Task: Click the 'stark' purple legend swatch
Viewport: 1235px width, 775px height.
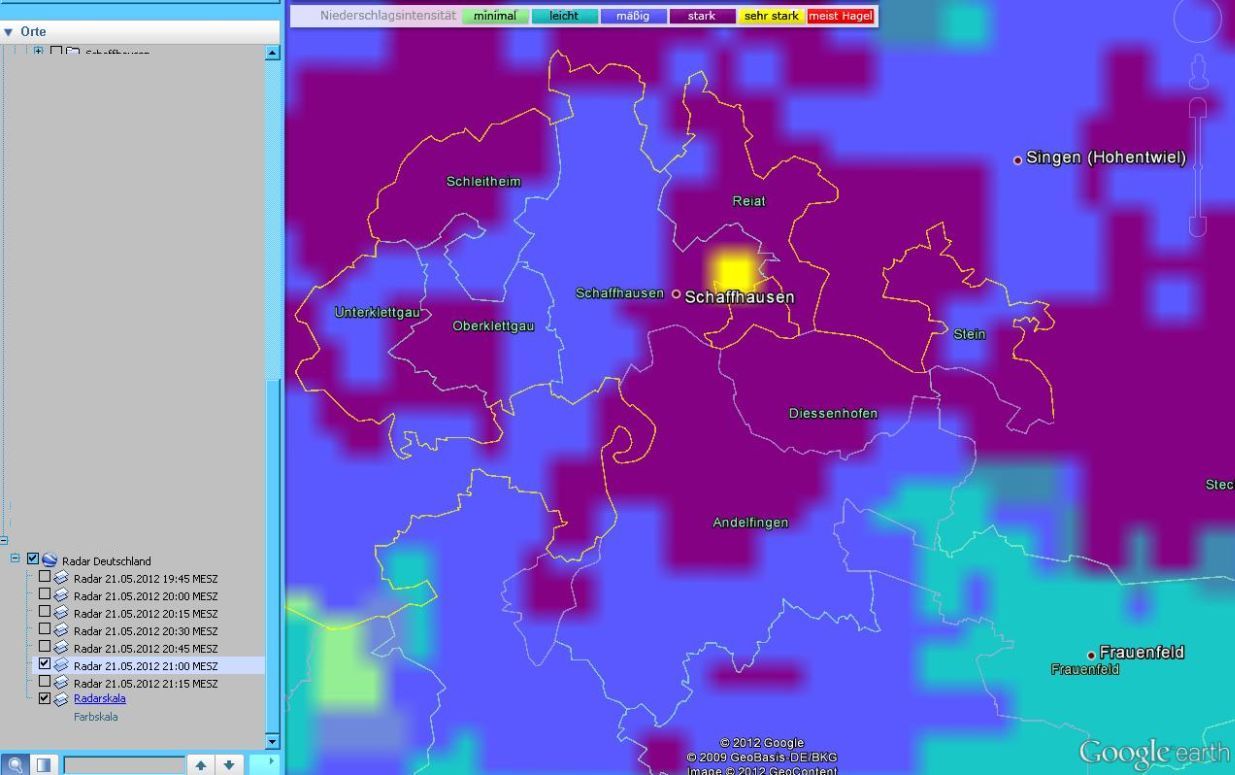Action: click(702, 16)
